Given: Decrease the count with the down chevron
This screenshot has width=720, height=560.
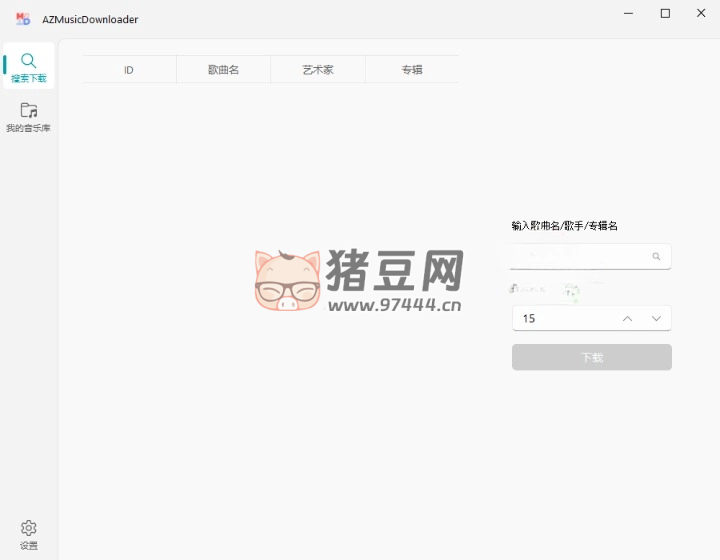Looking at the screenshot, I should pos(656,318).
